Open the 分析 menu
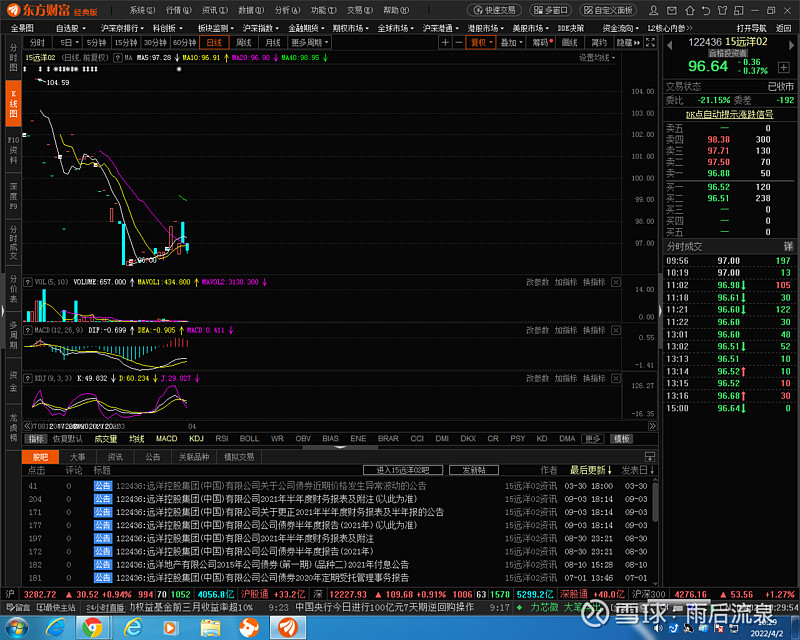This screenshot has height=640, width=800. [287, 10]
